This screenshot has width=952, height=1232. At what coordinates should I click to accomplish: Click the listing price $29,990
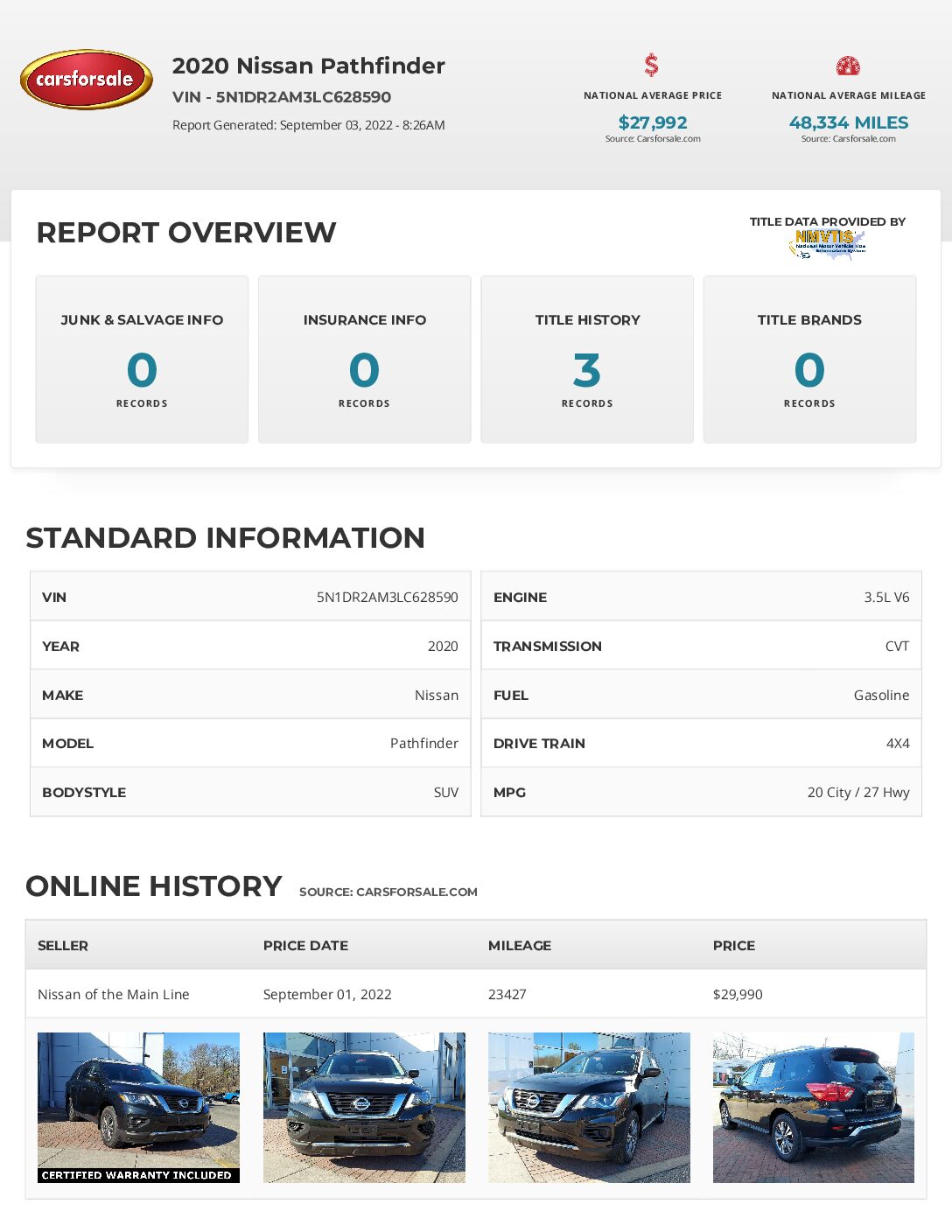coord(738,995)
